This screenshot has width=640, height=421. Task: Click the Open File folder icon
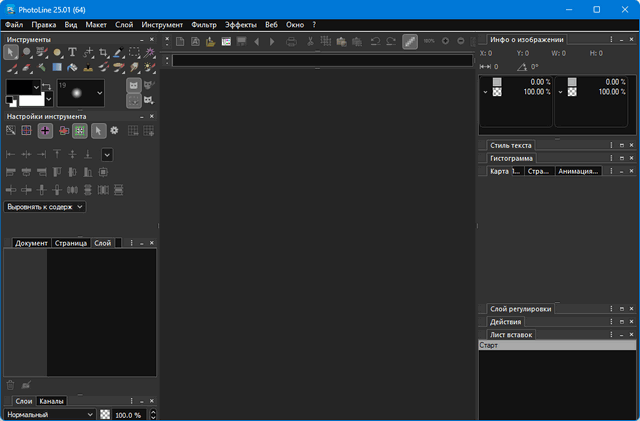(x=211, y=42)
